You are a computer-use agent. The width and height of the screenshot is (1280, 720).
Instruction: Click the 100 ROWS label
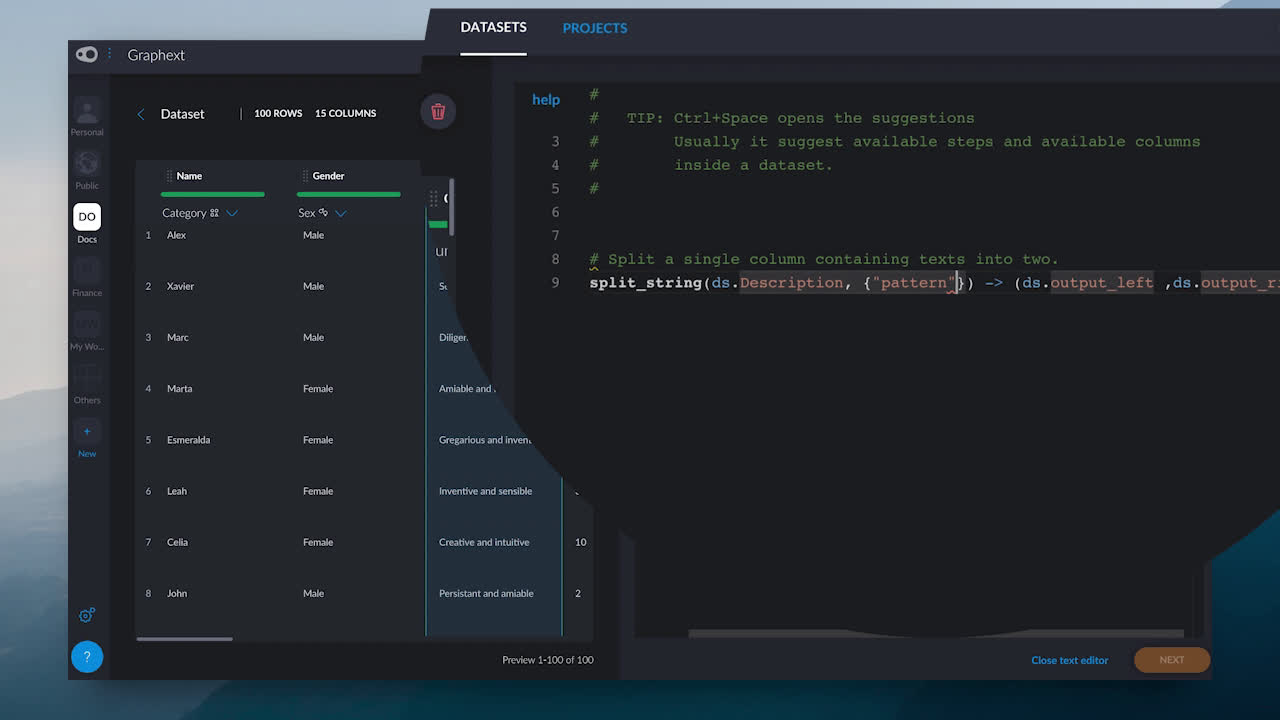point(278,113)
